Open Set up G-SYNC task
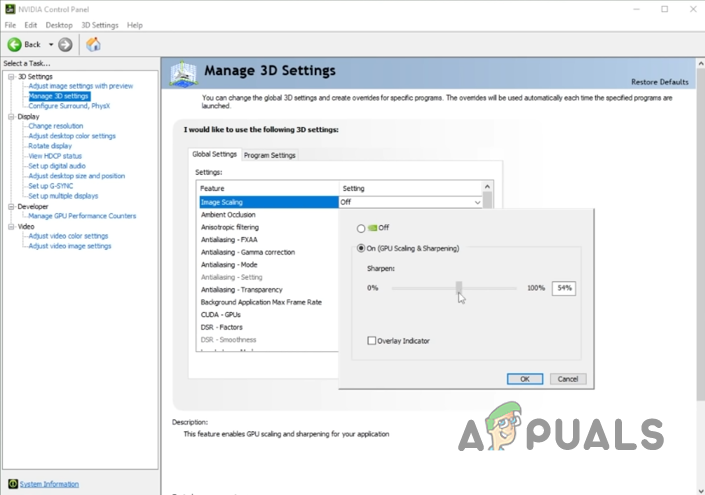 pos(50,186)
